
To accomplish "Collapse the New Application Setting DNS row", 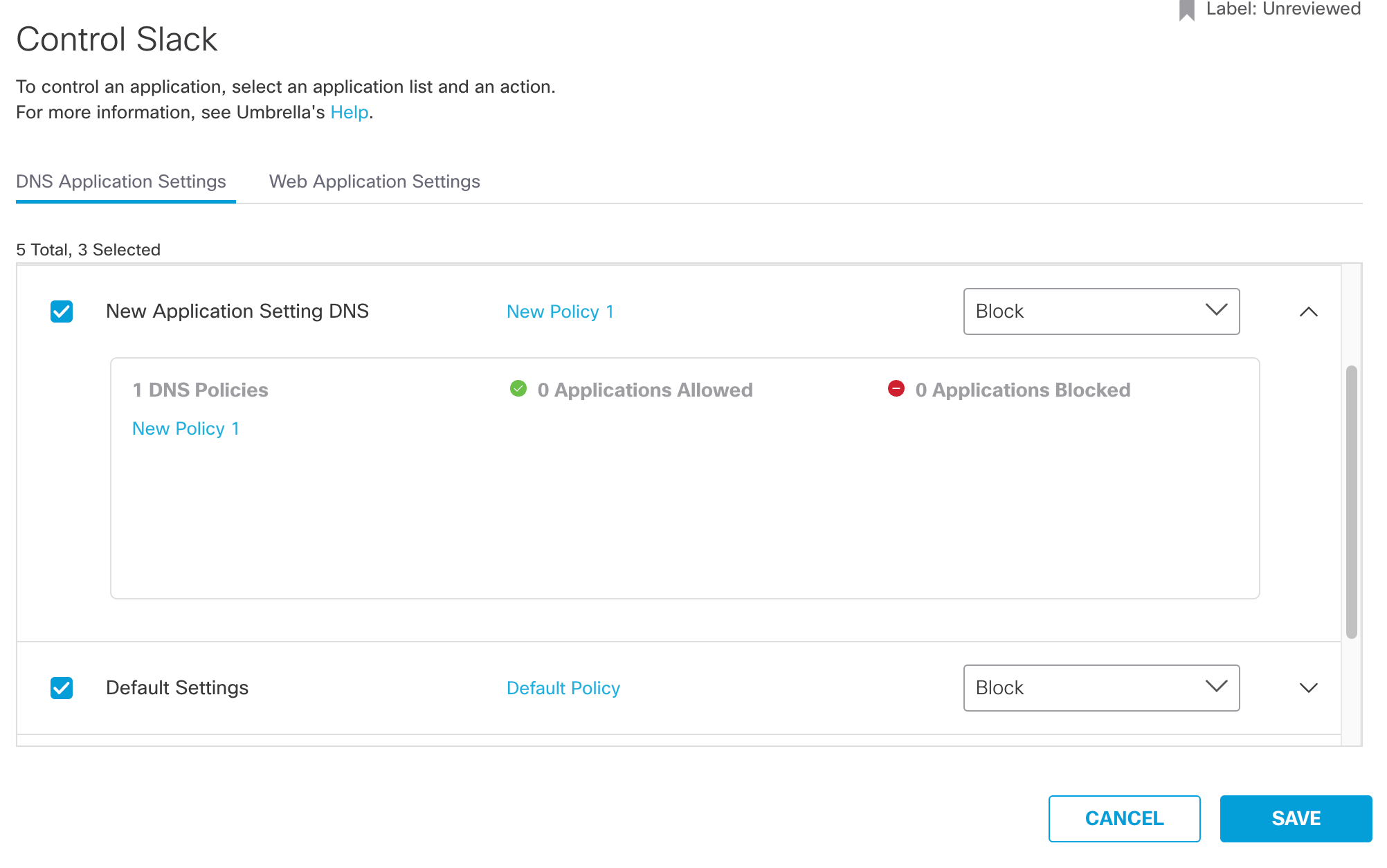I will point(1308,312).
